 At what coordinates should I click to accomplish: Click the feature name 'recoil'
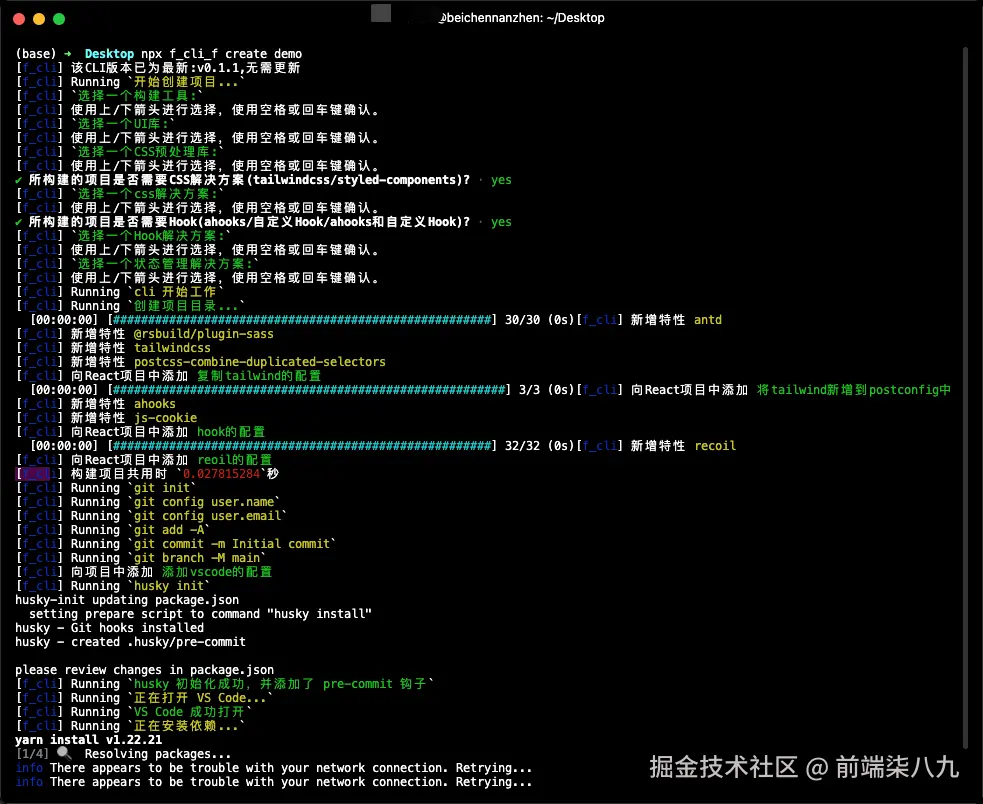[715, 446]
